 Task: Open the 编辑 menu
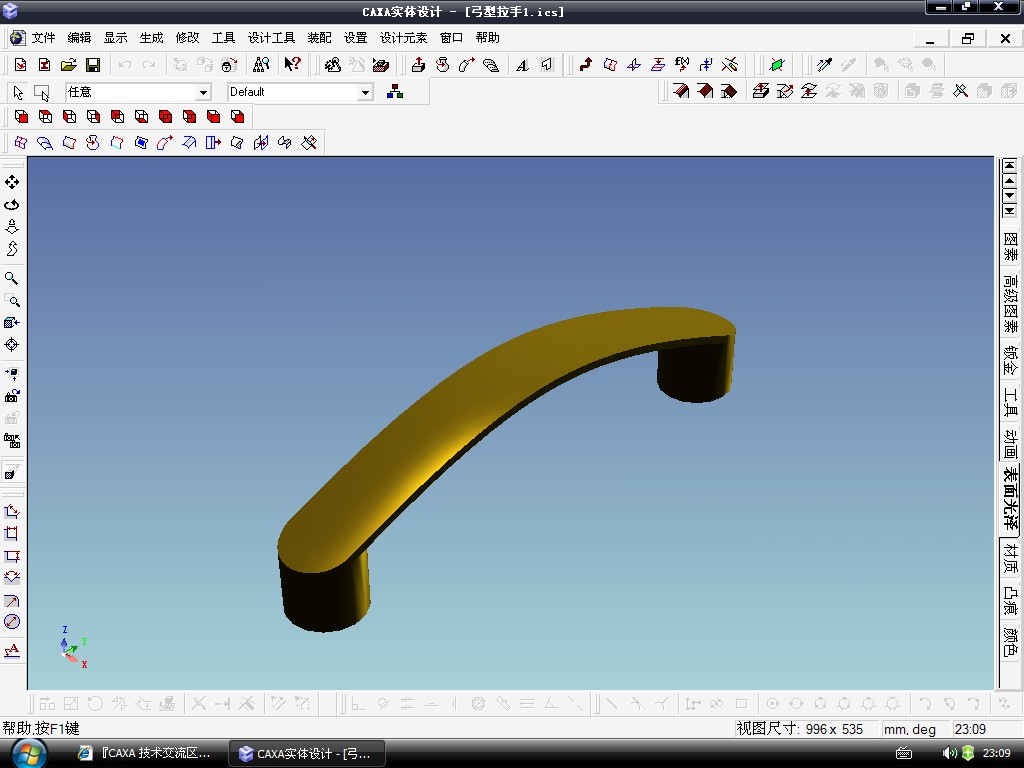[x=80, y=38]
